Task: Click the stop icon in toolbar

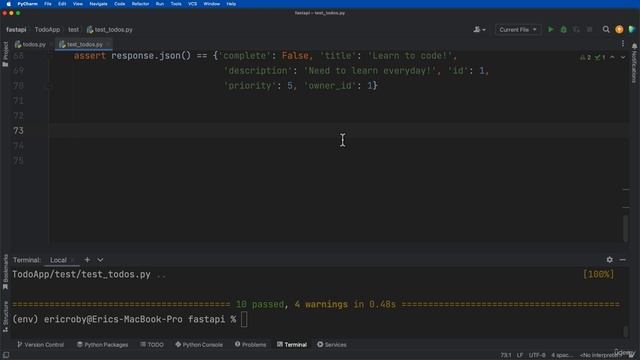Action: pos(589,29)
